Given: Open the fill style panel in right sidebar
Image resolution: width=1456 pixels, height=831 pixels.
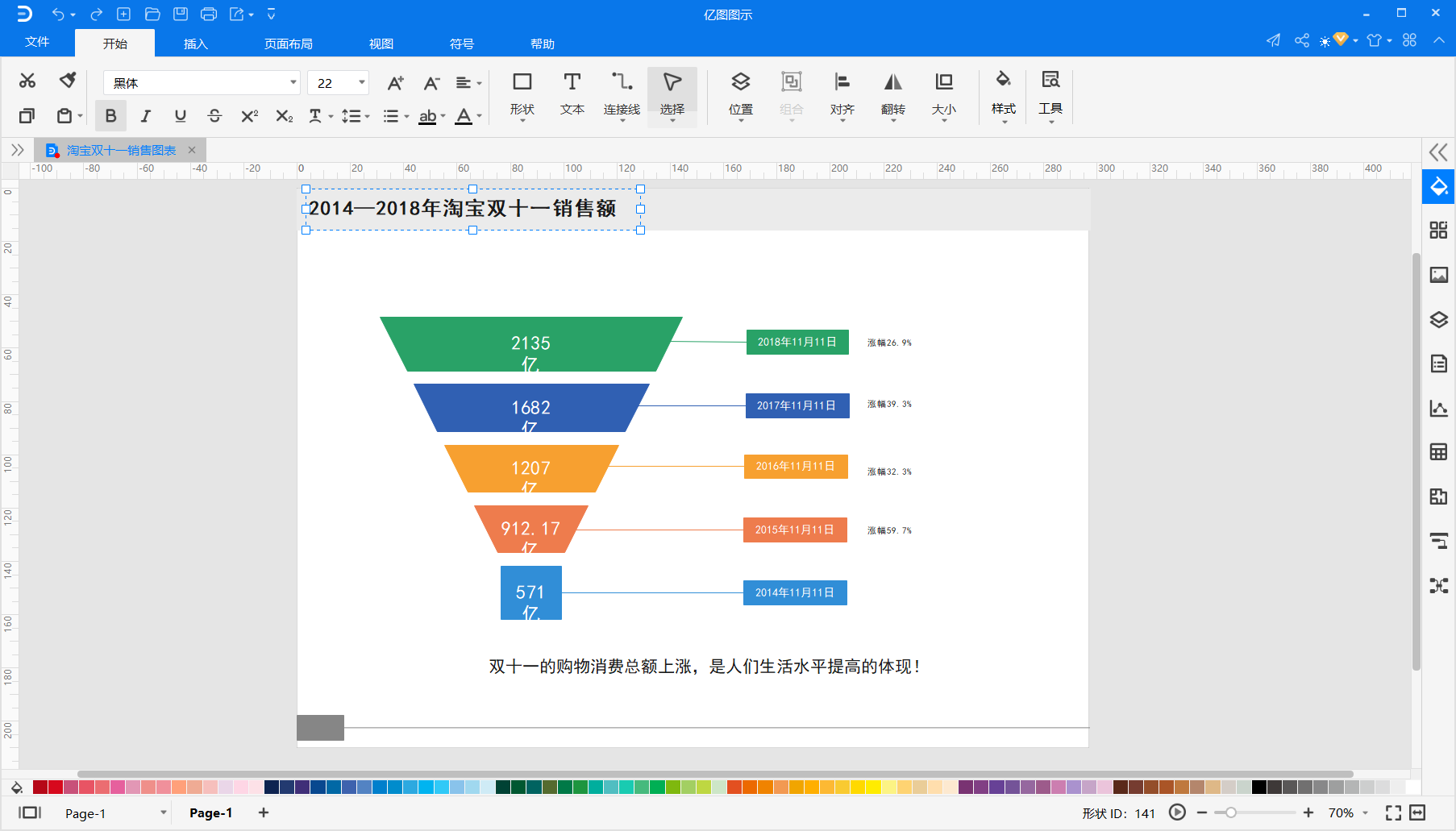Looking at the screenshot, I should click(x=1439, y=187).
